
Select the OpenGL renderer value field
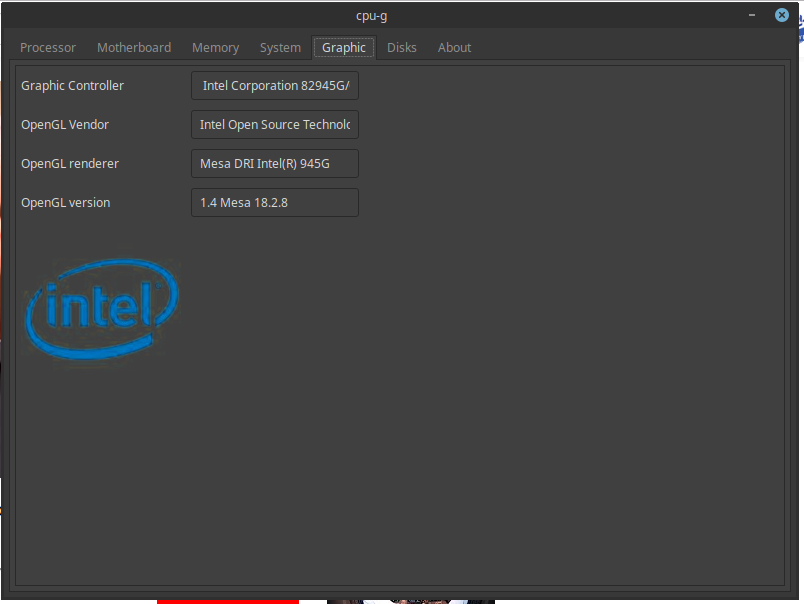click(275, 164)
